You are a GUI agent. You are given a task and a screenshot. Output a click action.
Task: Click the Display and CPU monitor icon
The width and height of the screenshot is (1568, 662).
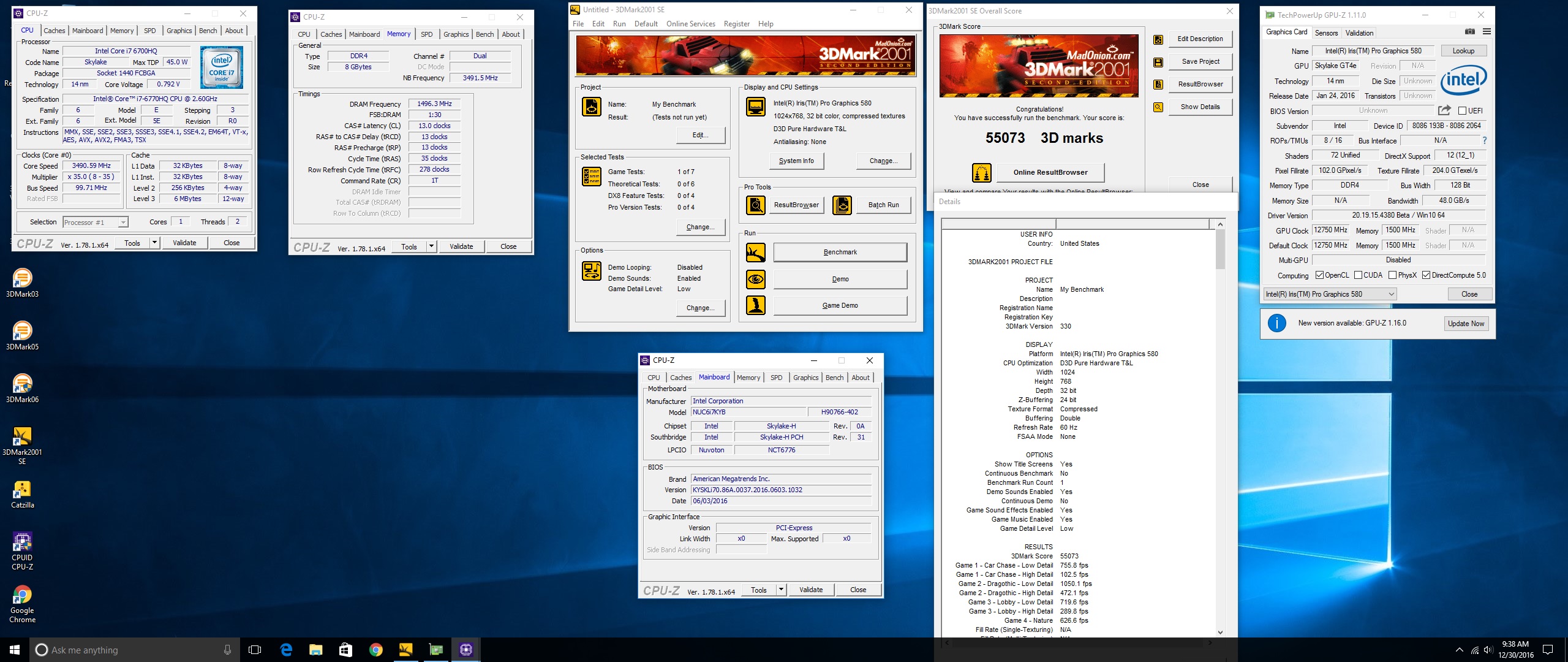pos(756,107)
